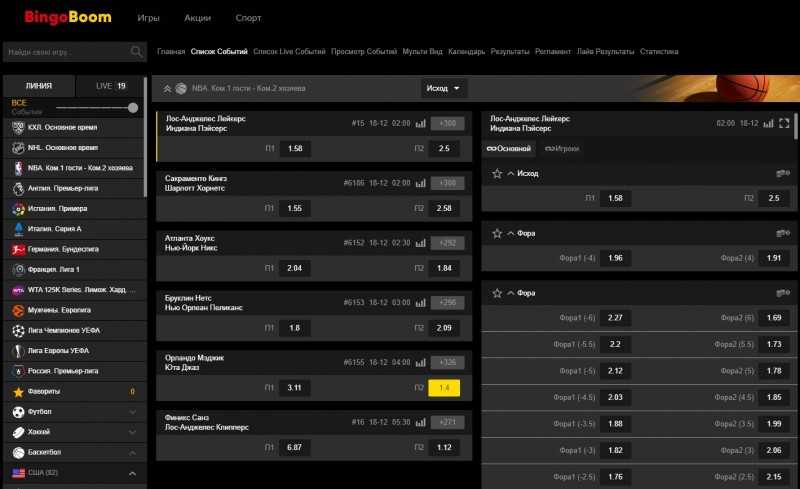The height and width of the screenshot is (489, 800).
Task: Collapse the Баскетбол sport section
Action: click(x=132, y=453)
